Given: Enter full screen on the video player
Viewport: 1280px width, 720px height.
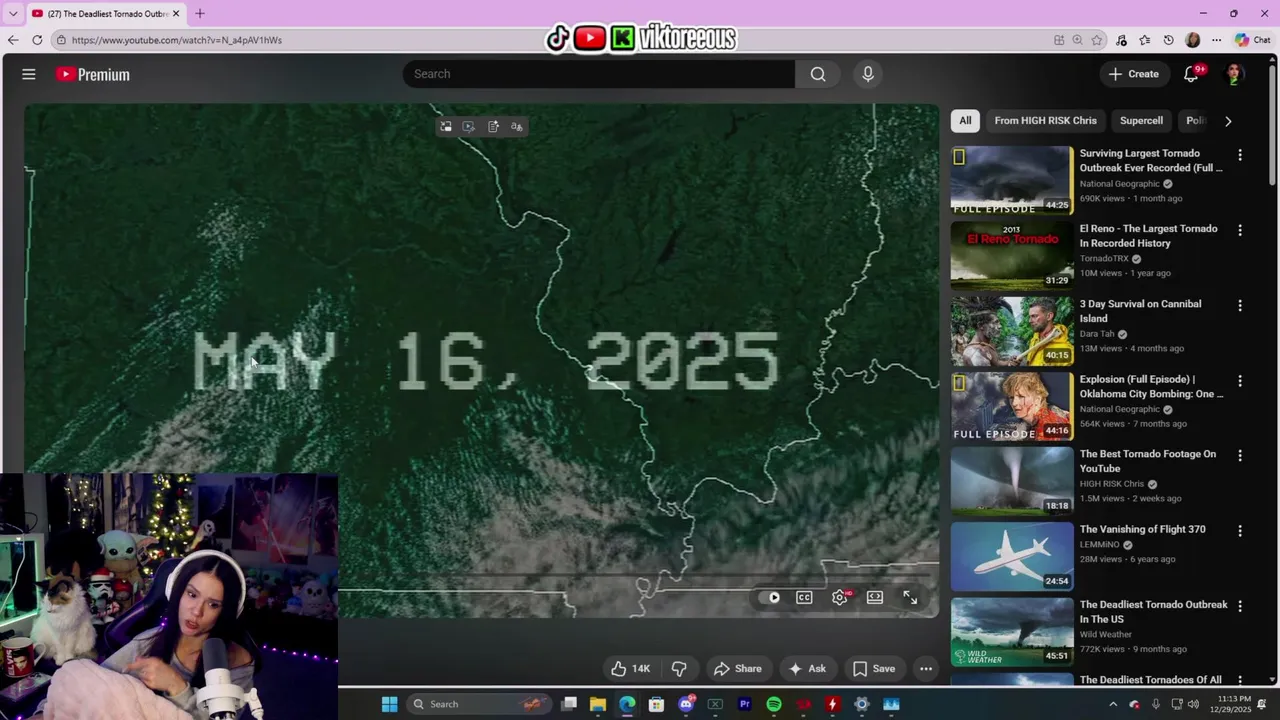Looking at the screenshot, I should click(x=910, y=597).
